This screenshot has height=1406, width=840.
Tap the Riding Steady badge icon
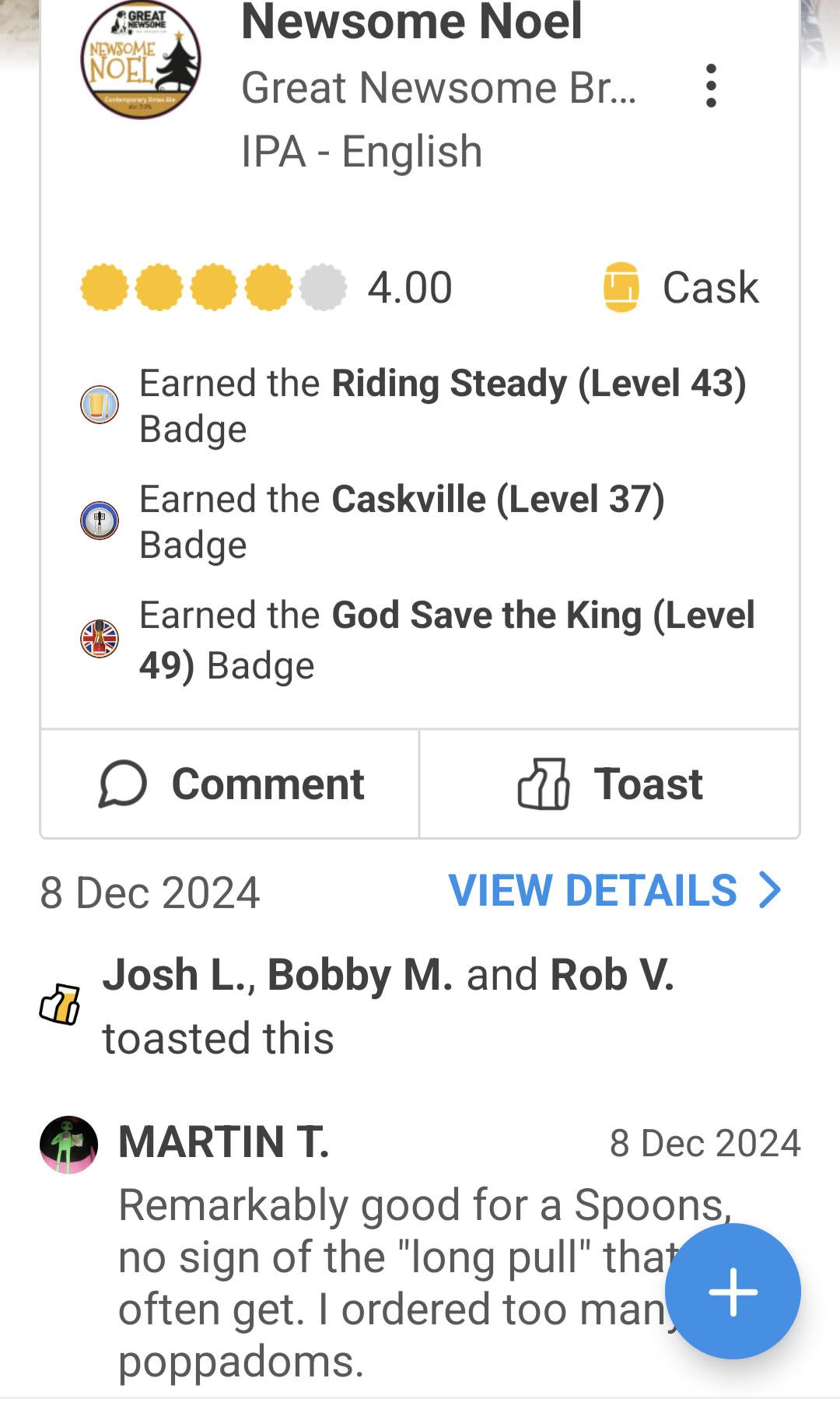pyautogui.click(x=100, y=405)
